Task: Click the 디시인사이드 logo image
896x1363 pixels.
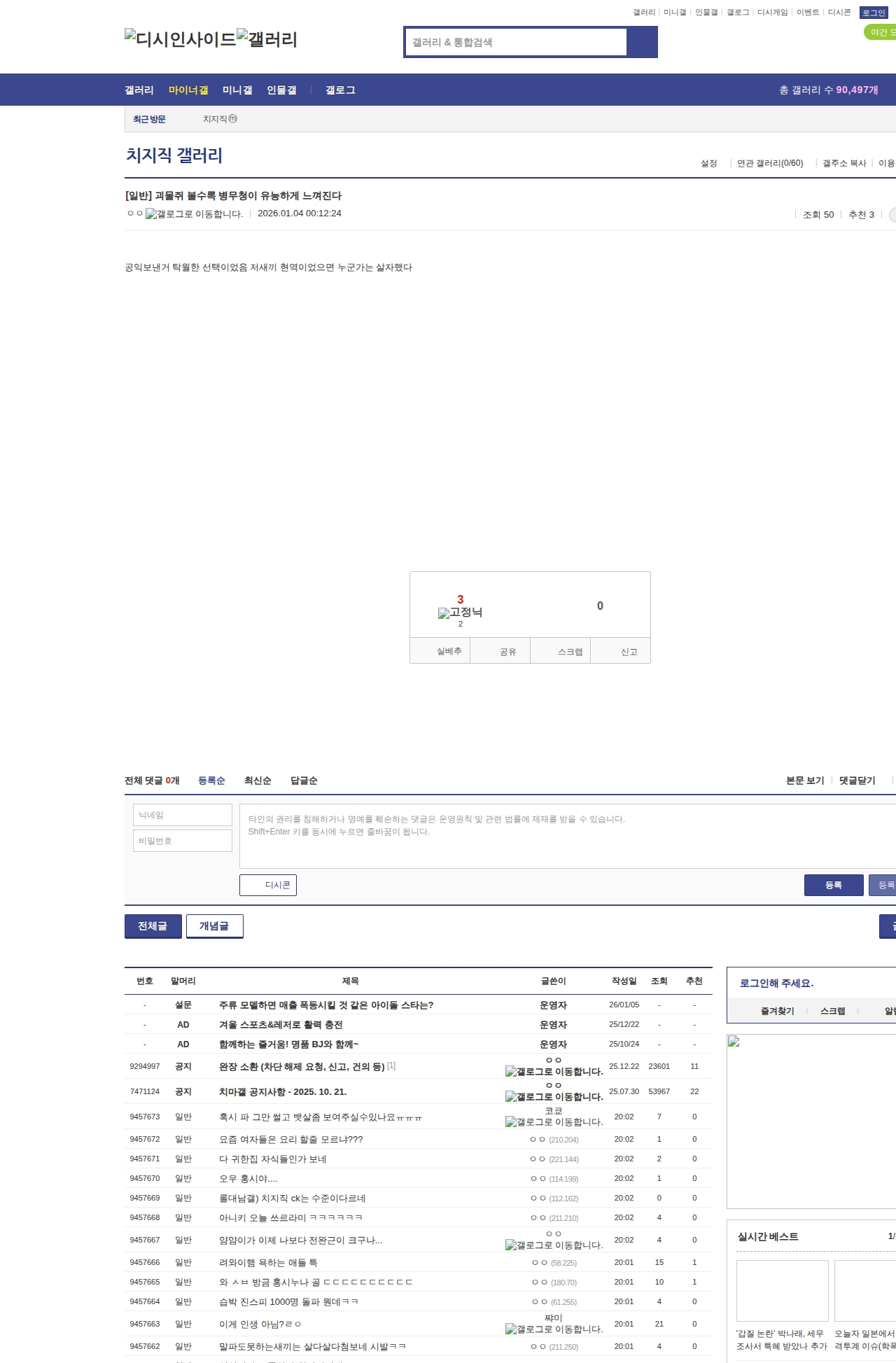Action: (x=181, y=39)
